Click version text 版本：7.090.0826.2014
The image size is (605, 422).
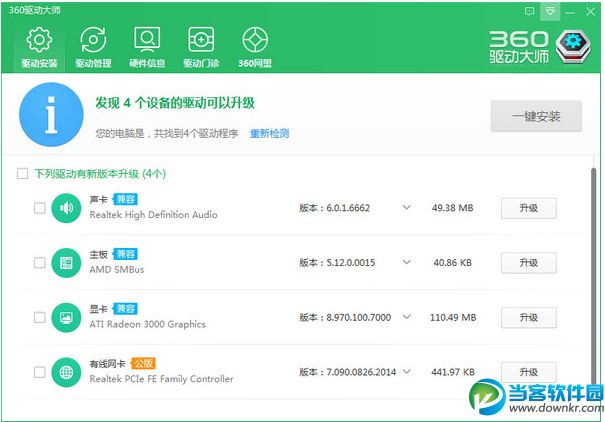(348, 373)
